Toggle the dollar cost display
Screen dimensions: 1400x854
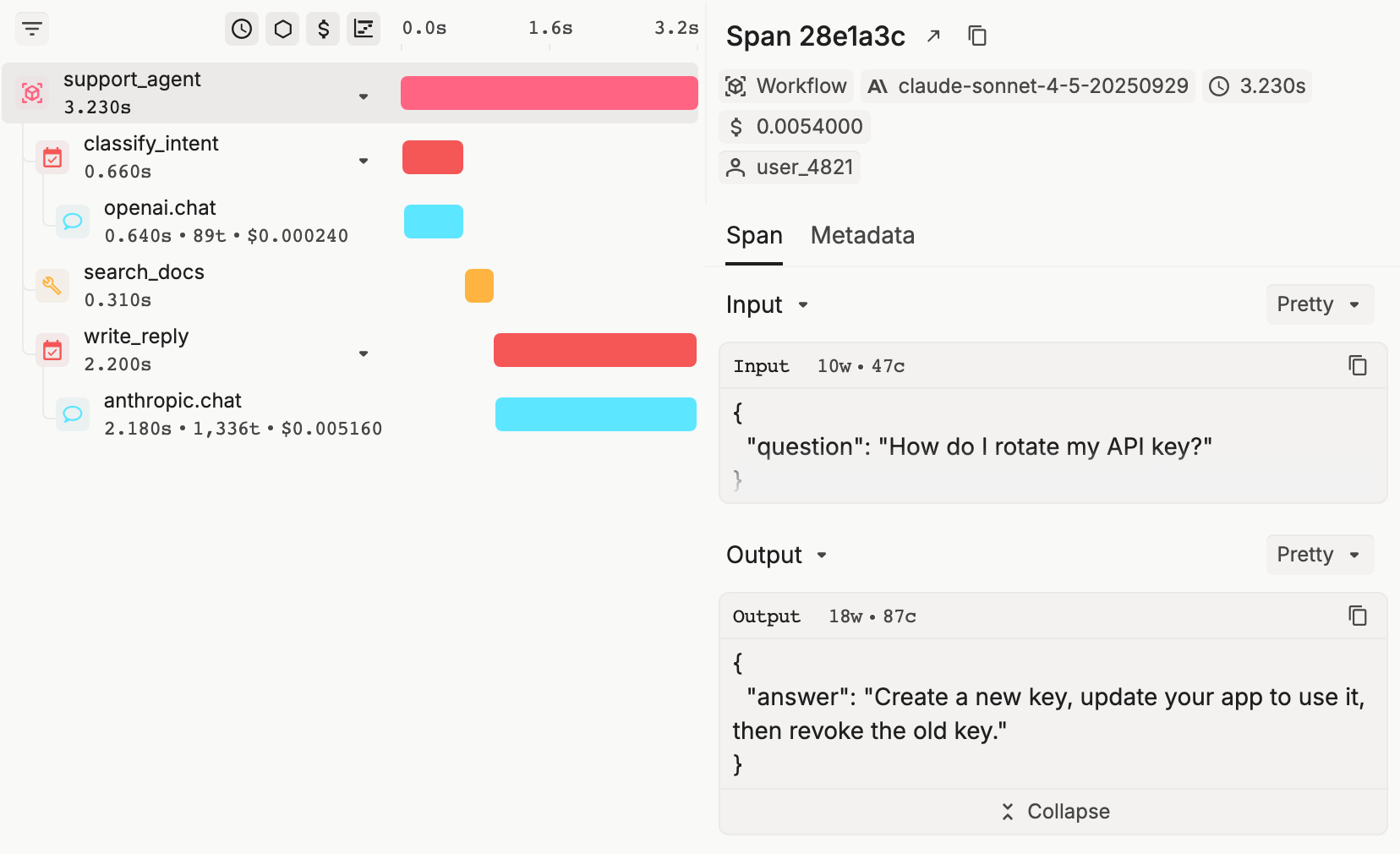(323, 29)
